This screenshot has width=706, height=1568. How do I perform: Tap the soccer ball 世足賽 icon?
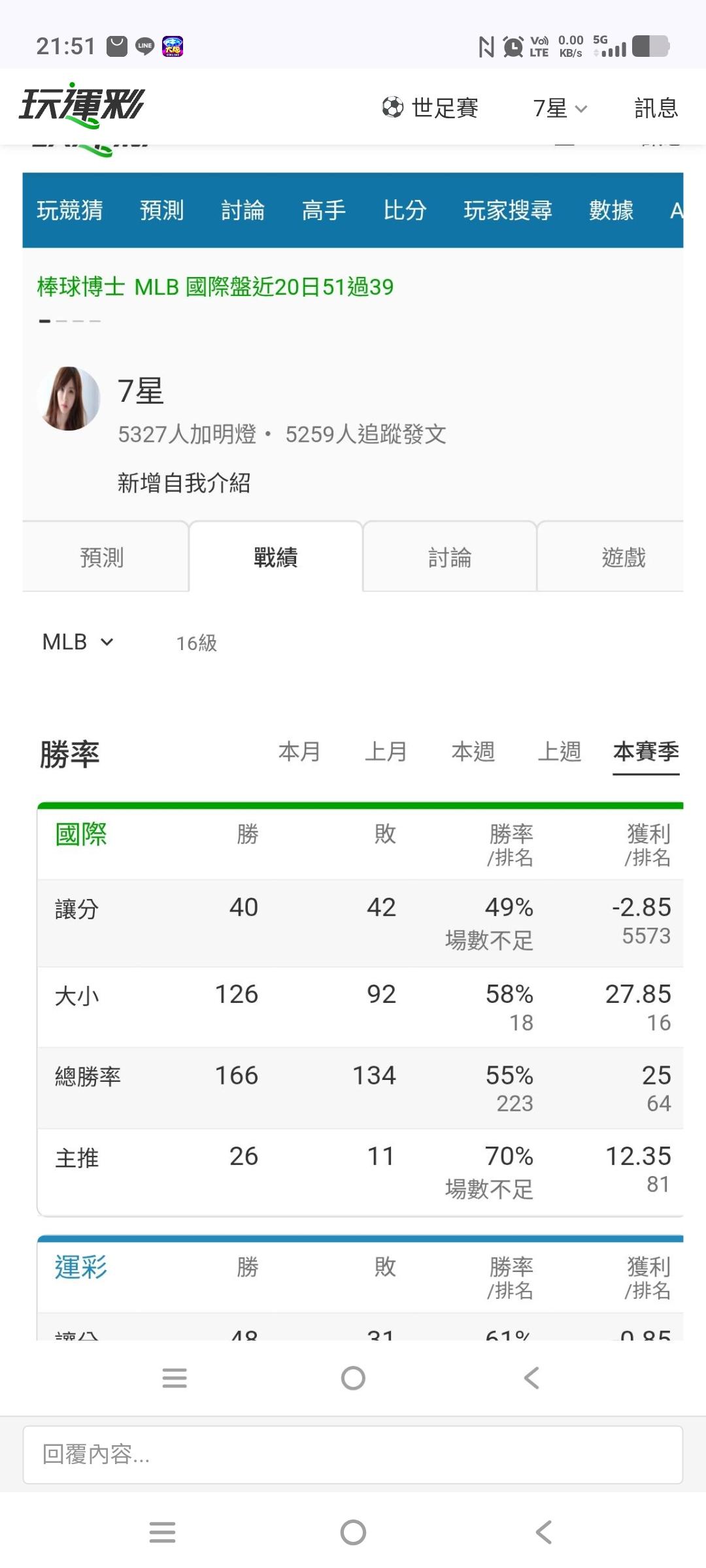coord(392,107)
